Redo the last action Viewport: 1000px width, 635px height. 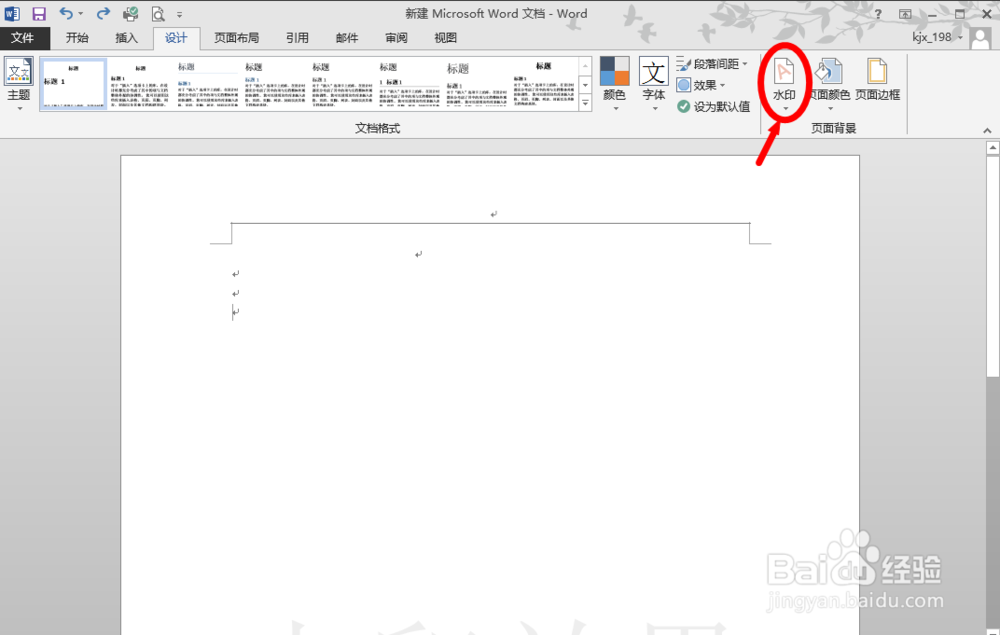click(x=103, y=13)
